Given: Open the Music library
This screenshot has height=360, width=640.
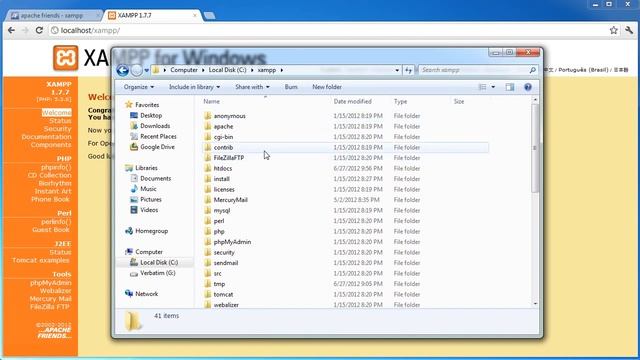Looking at the screenshot, I should [x=148, y=189].
